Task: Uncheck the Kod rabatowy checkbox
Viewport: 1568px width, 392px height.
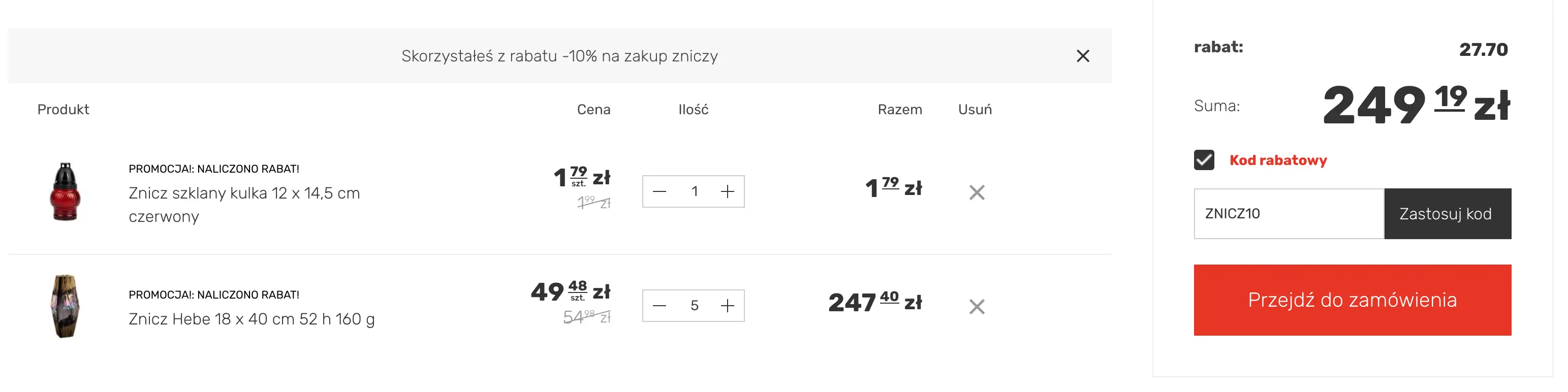Action: click(1203, 160)
